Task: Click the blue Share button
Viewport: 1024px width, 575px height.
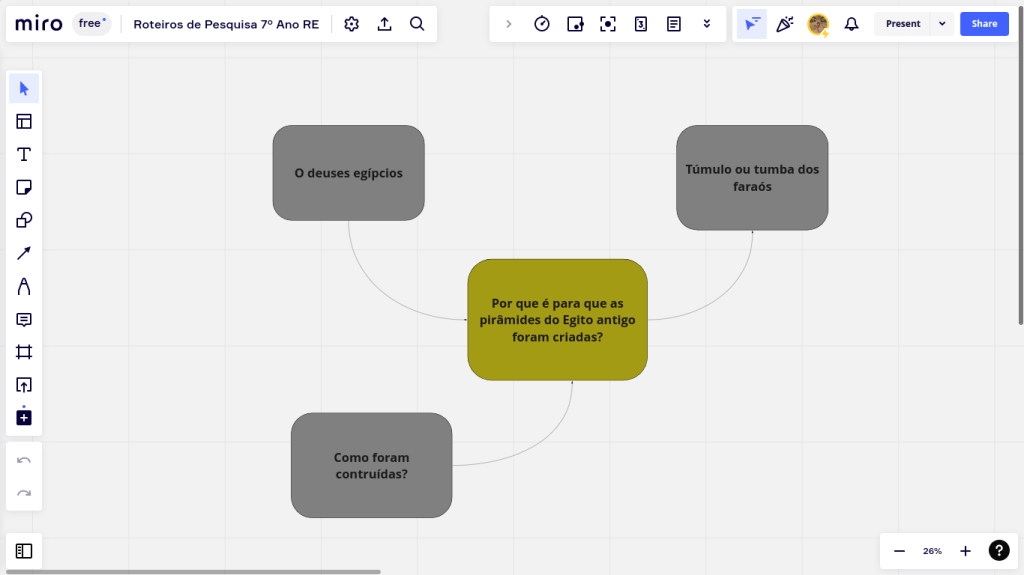Action: pos(984,24)
